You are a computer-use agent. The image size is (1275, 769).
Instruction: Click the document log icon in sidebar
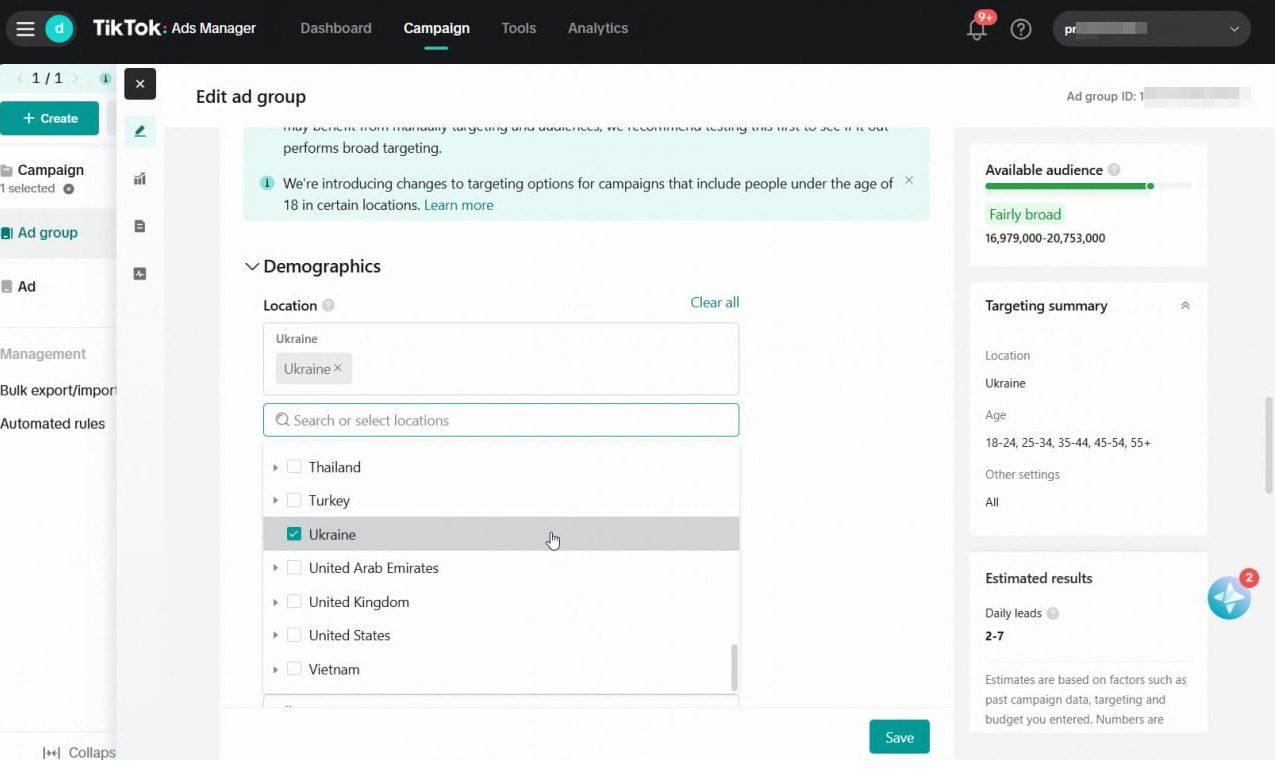[x=140, y=226]
